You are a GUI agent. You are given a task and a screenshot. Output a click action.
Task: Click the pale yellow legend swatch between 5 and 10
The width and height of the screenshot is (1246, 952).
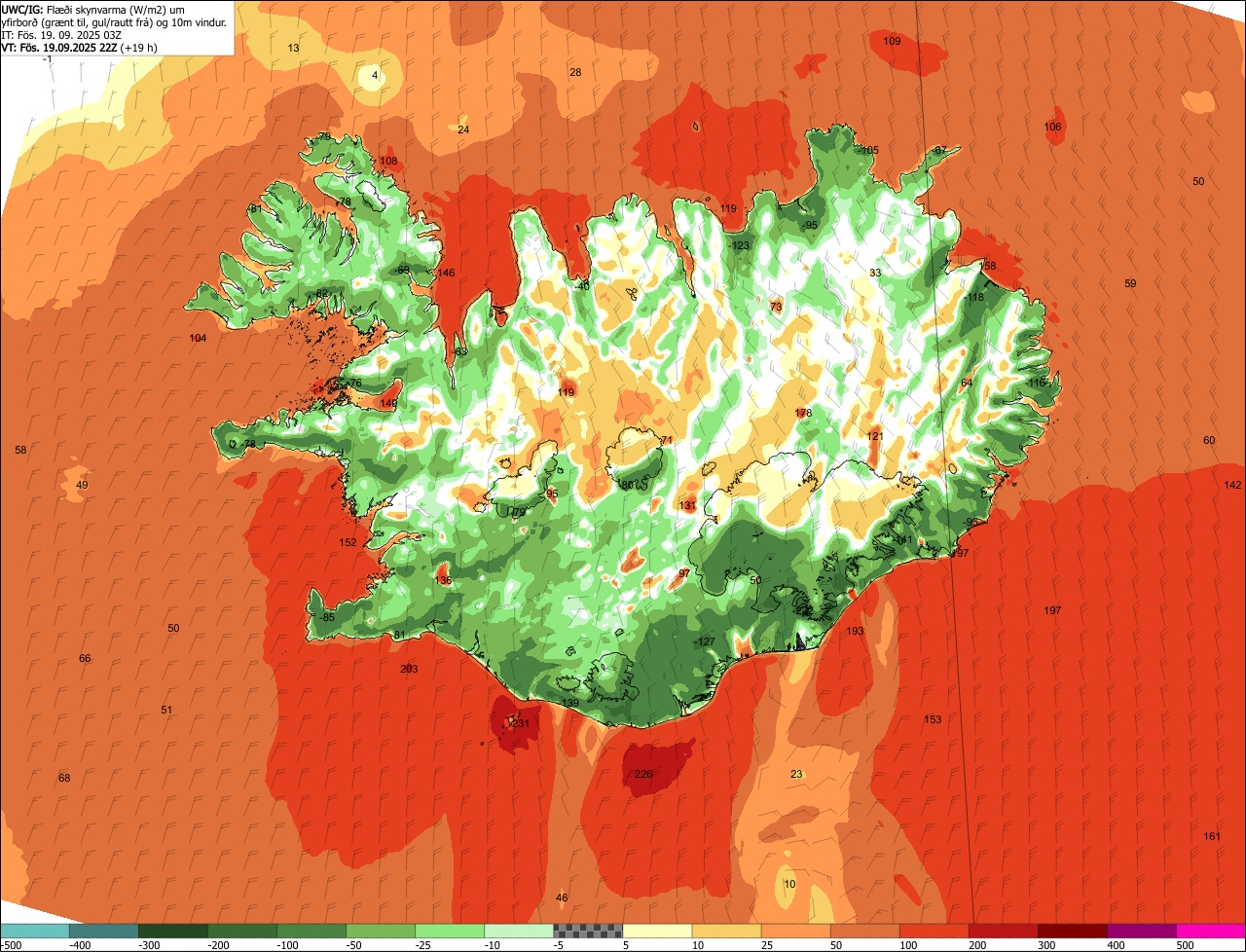point(657,931)
